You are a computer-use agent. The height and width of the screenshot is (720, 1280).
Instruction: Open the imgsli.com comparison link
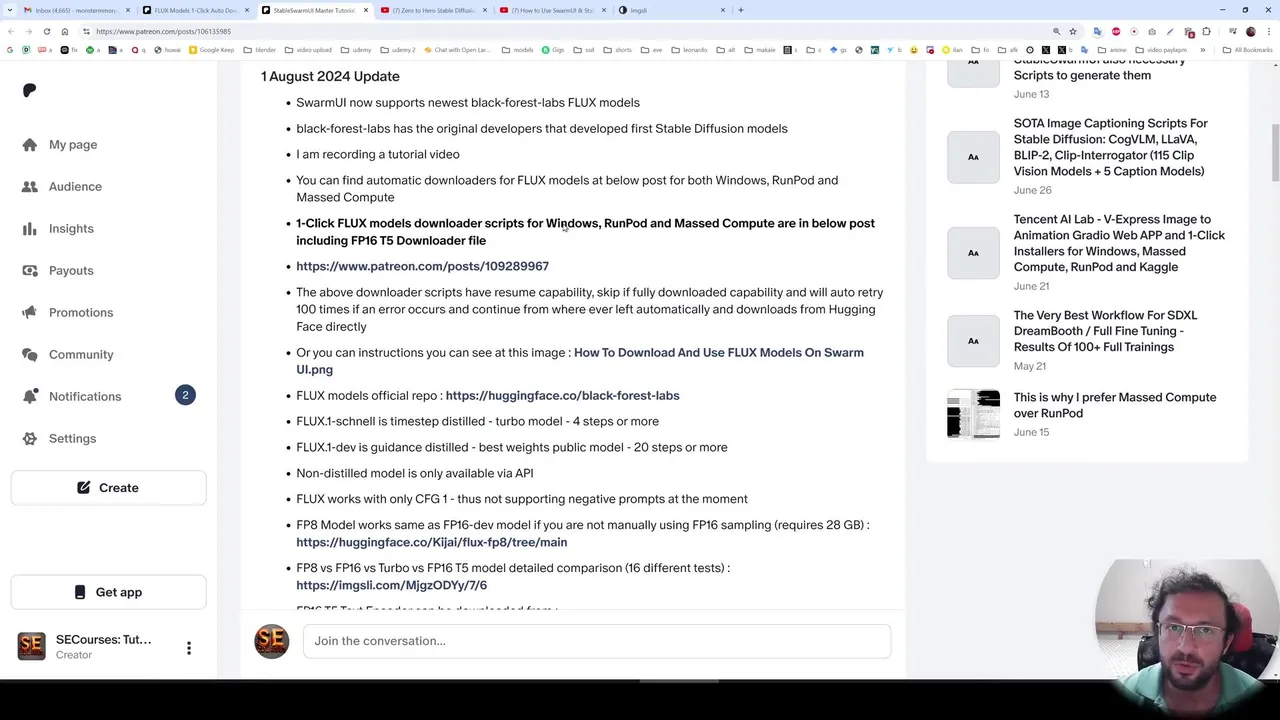[391, 586]
